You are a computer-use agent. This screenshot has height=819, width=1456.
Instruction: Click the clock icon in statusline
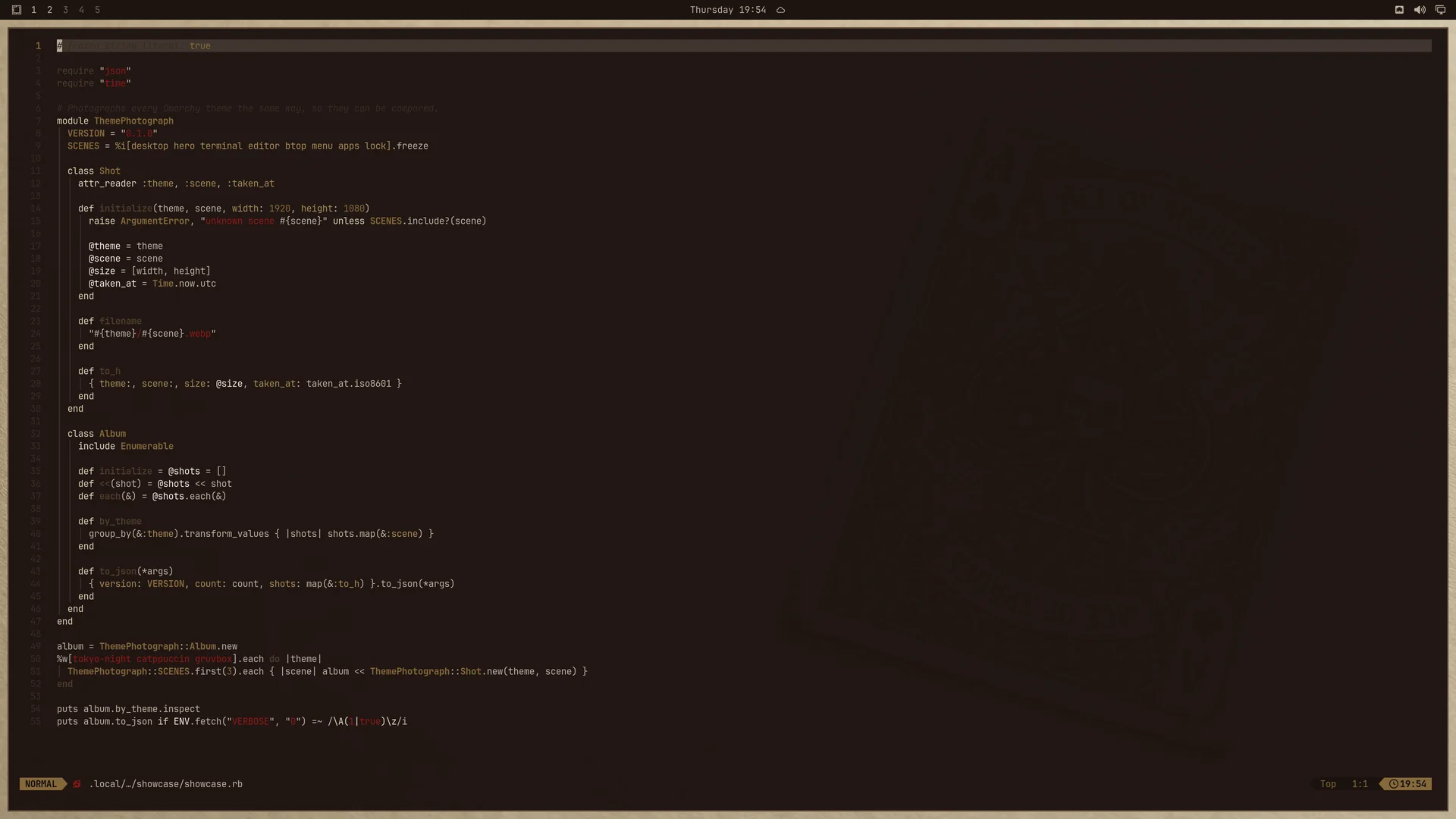click(1393, 784)
